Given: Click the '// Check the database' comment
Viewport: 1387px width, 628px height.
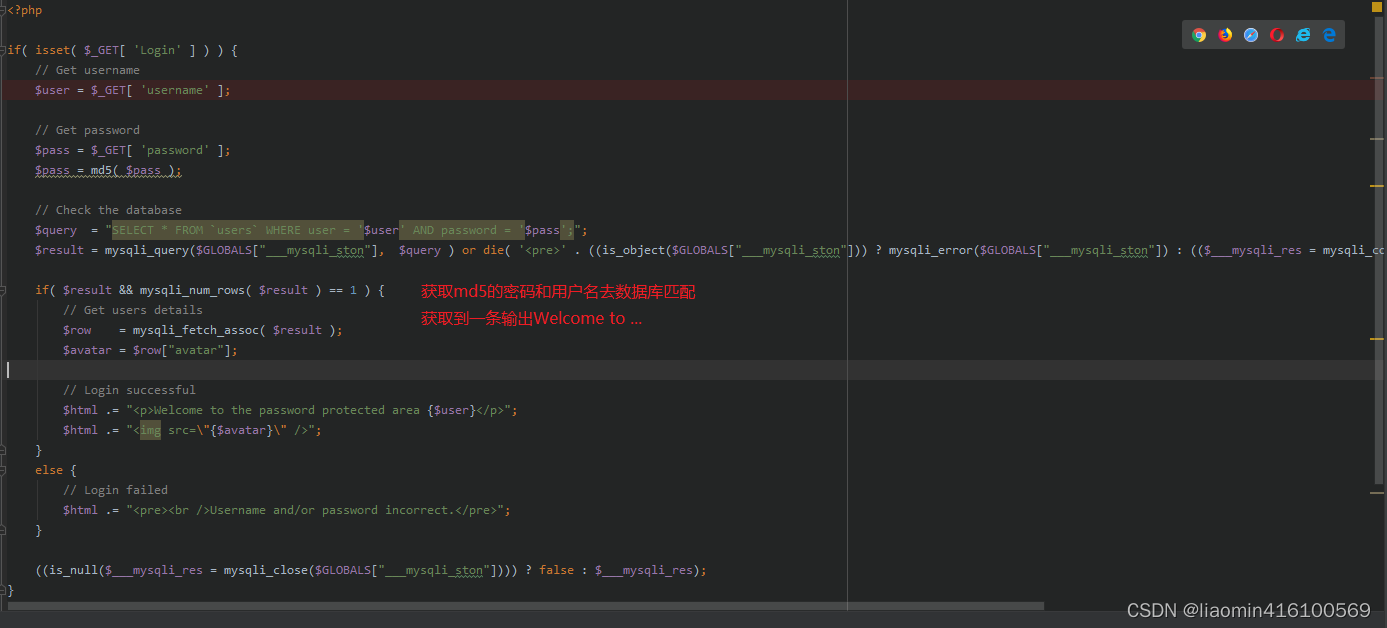Looking at the screenshot, I should coord(108,210).
